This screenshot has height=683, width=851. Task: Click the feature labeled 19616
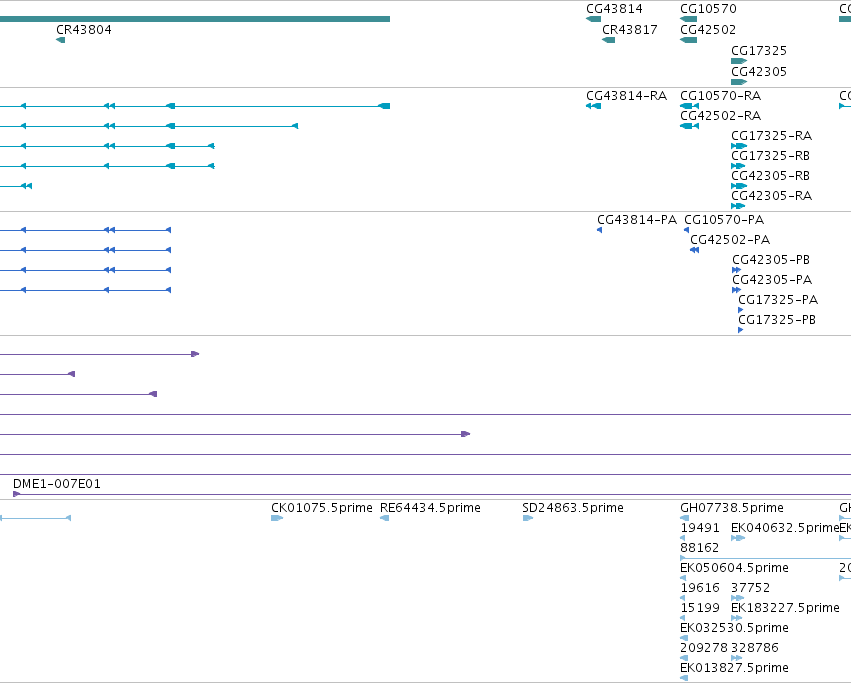tap(683, 598)
